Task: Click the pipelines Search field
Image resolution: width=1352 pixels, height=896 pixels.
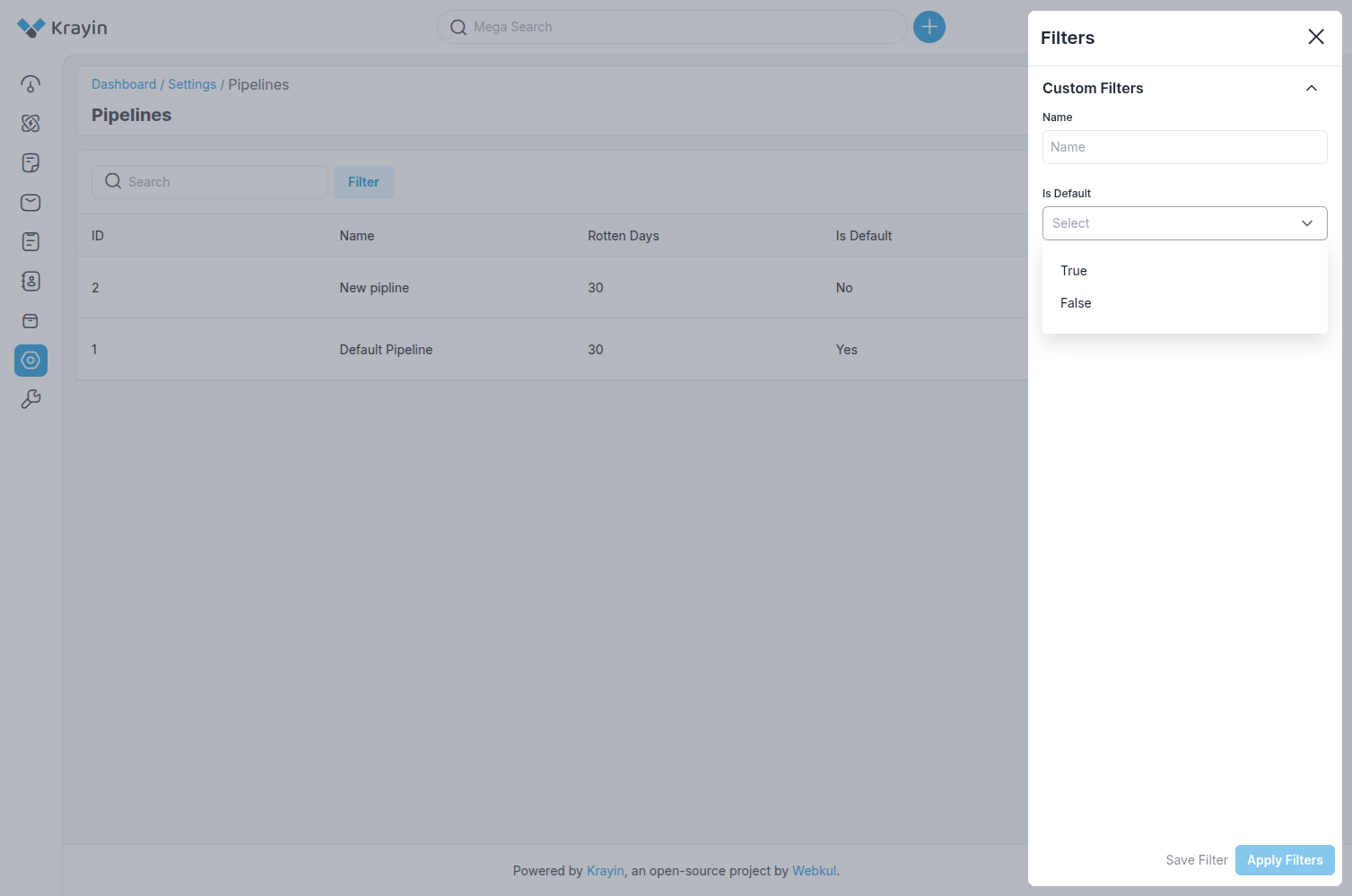Action: (x=210, y=182)
